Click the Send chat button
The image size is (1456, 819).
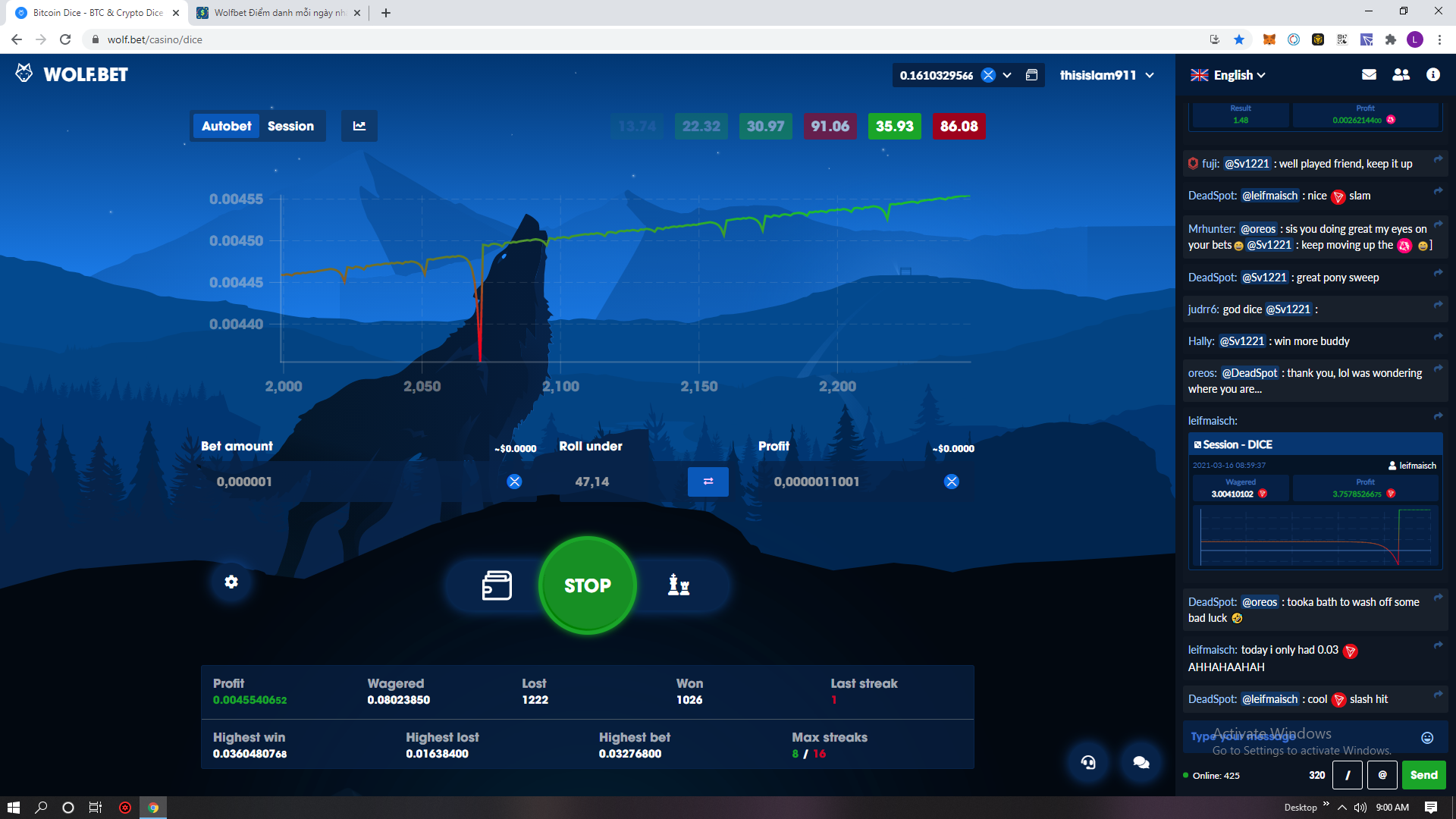click(1423, 775)
